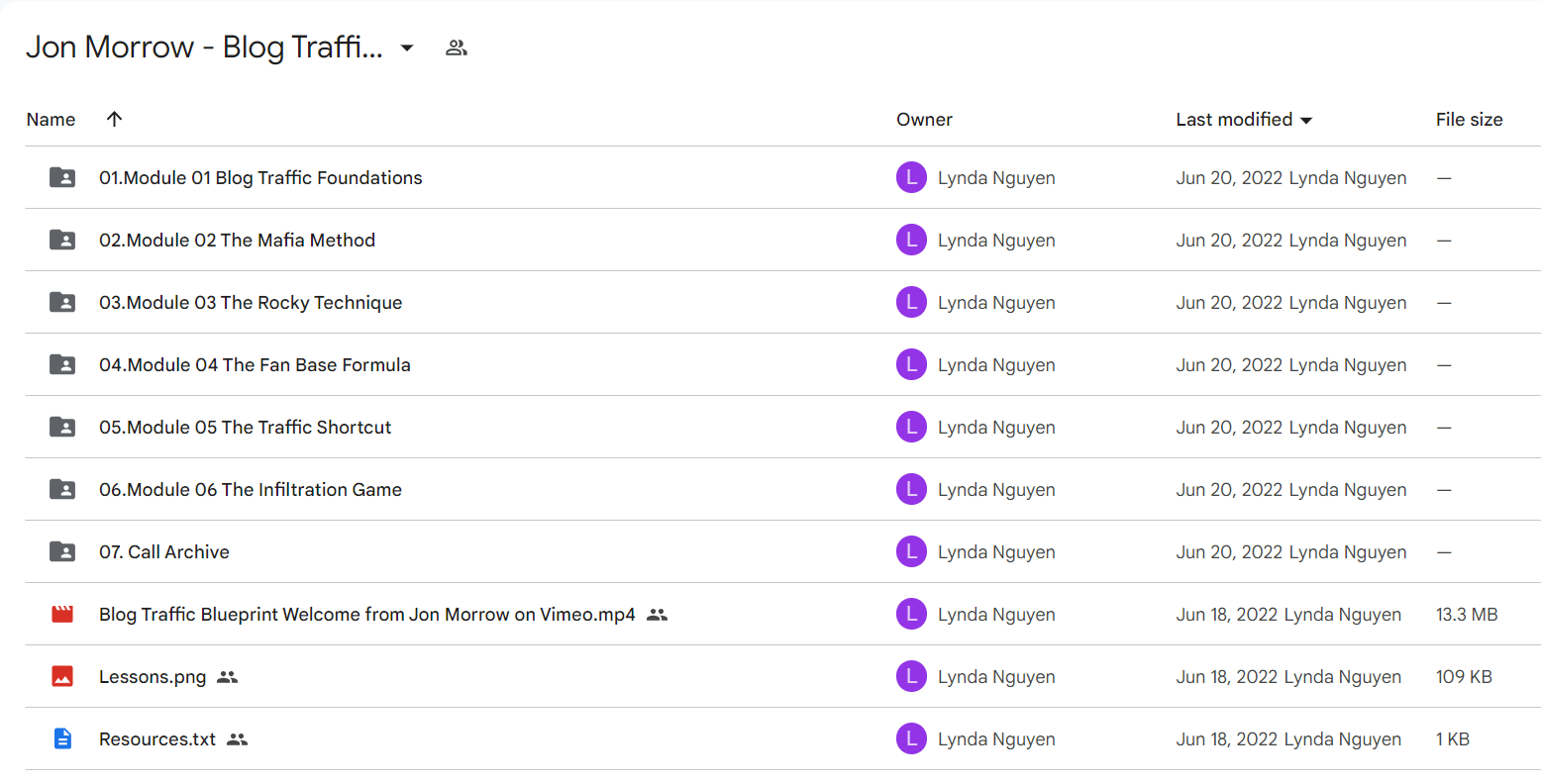1541x784 pixels.
Task: Open the folder title dropdown arrow
Action: [406, 48]
